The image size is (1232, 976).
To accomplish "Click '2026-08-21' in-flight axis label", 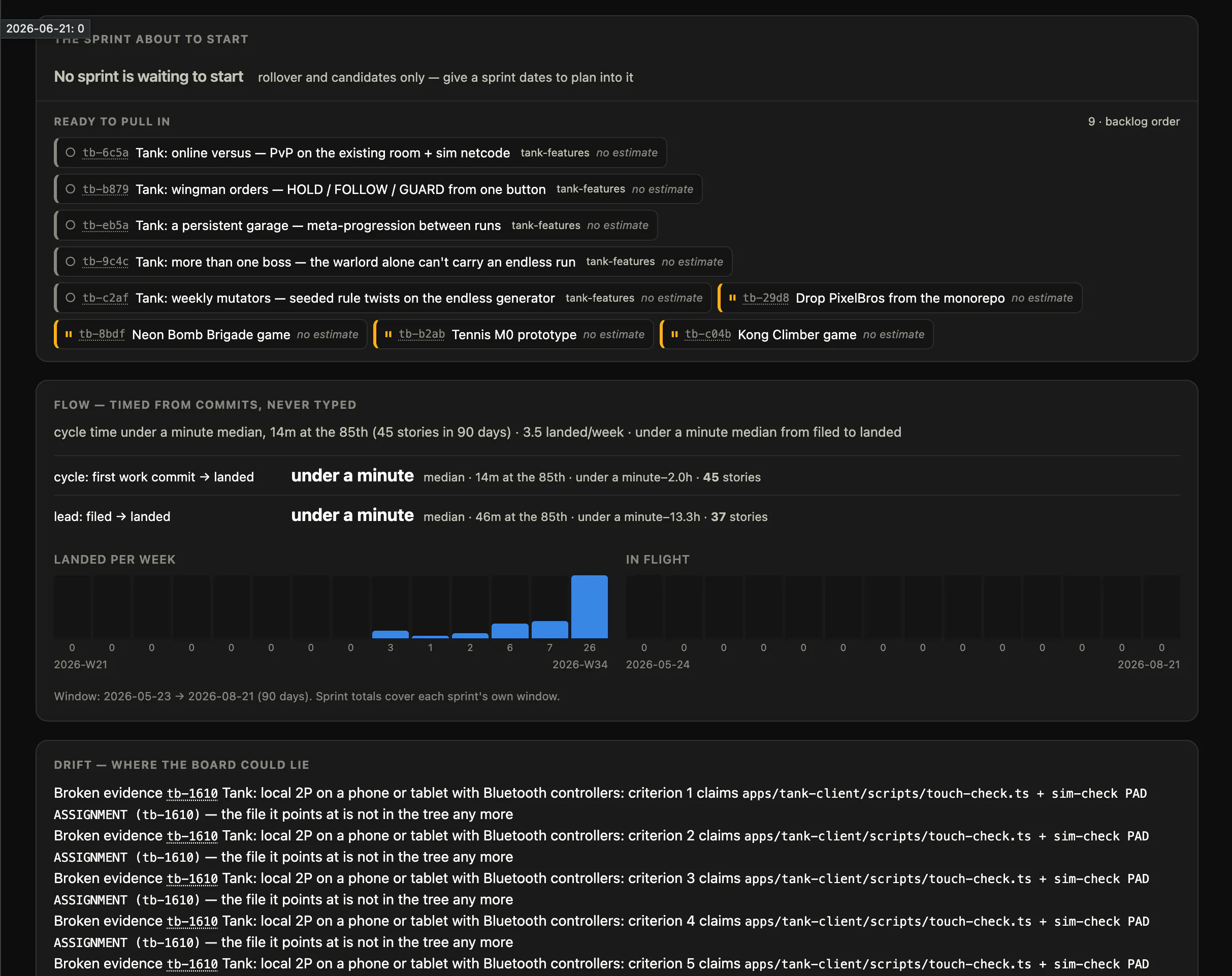I will [x=1149, y=665].
